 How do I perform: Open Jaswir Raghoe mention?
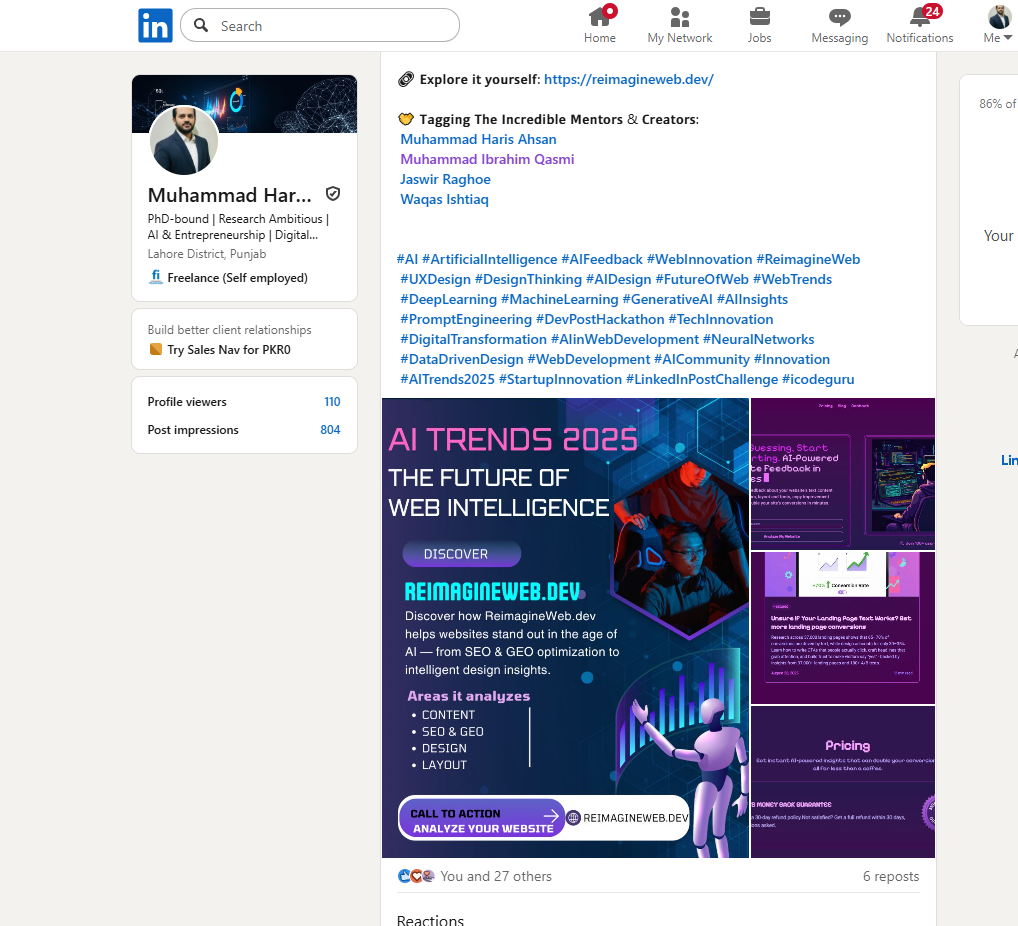[x=445, y=179]
